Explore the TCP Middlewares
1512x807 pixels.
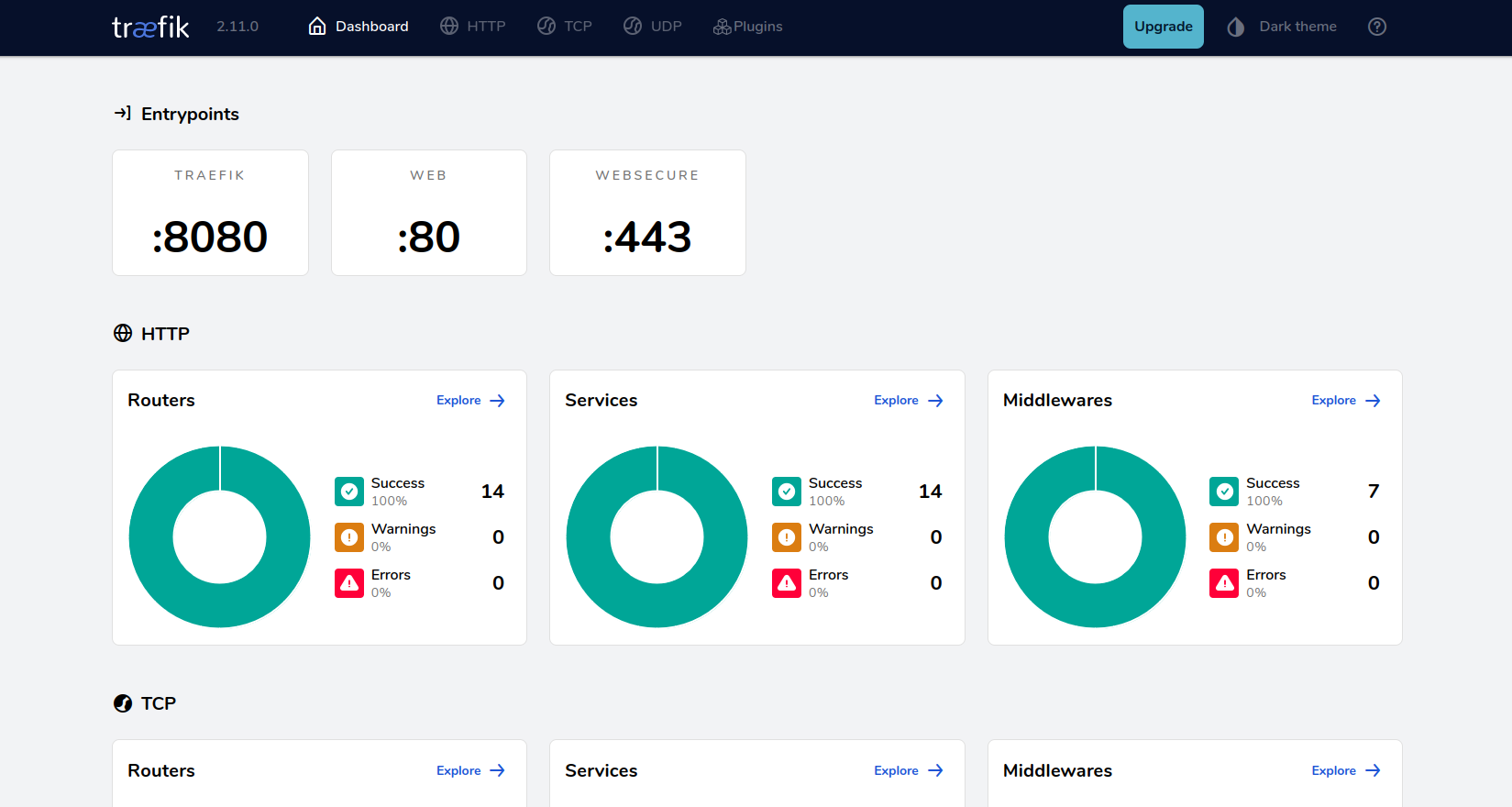[x=1346, y=770]
